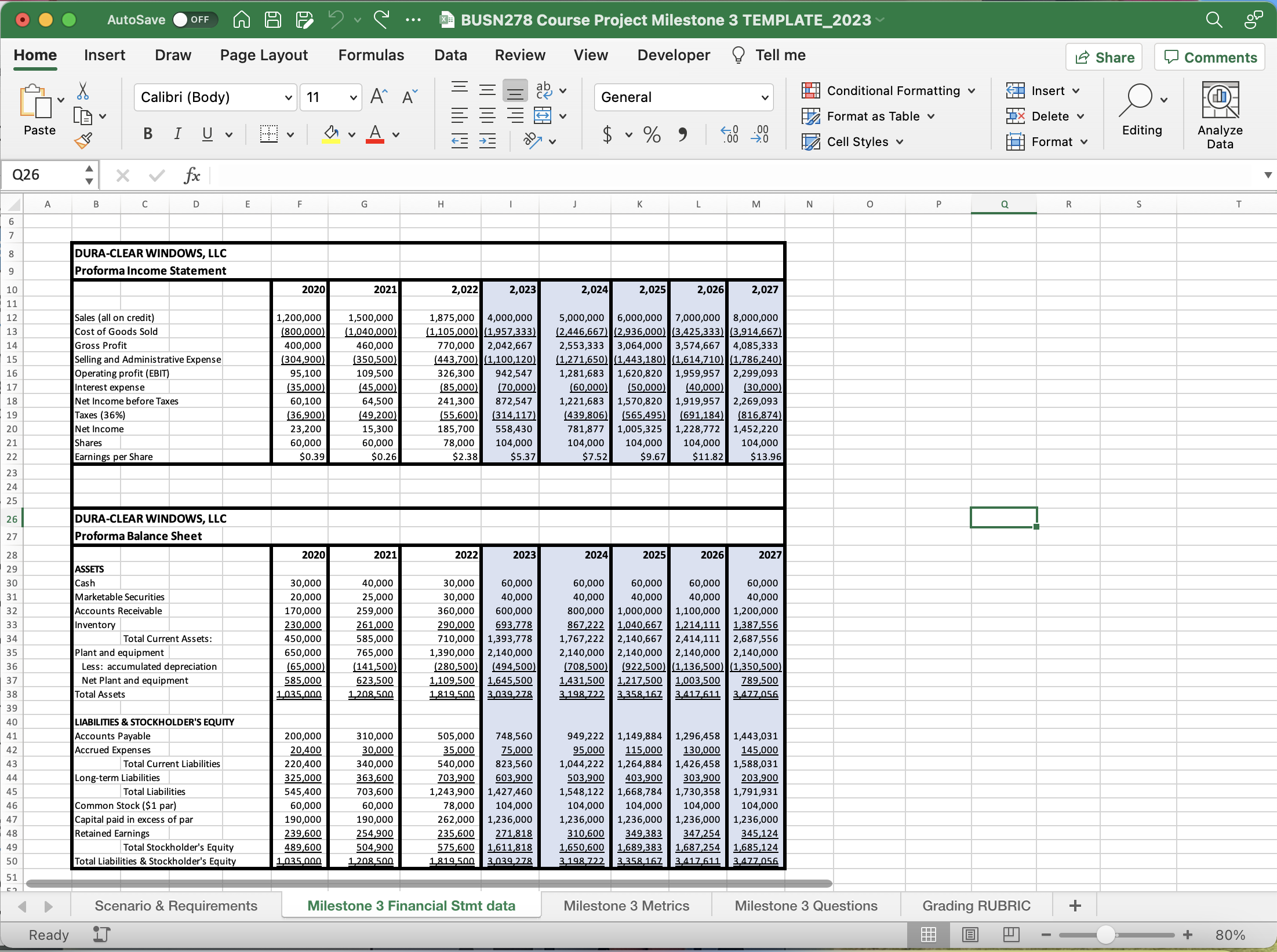1277x952 pixels.
Task: Switch to Page Layout view in status bar
Action: pyautogui.click(x=970, y=935)
